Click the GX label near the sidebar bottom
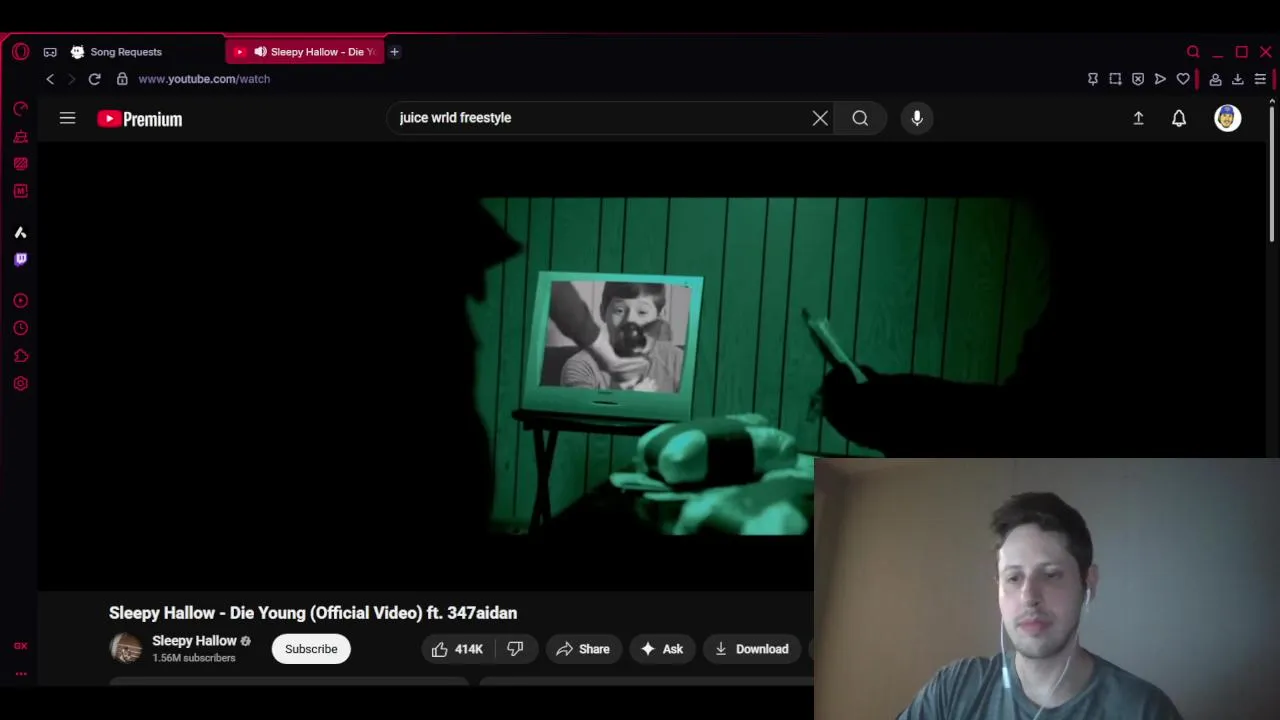 (20, 646)
